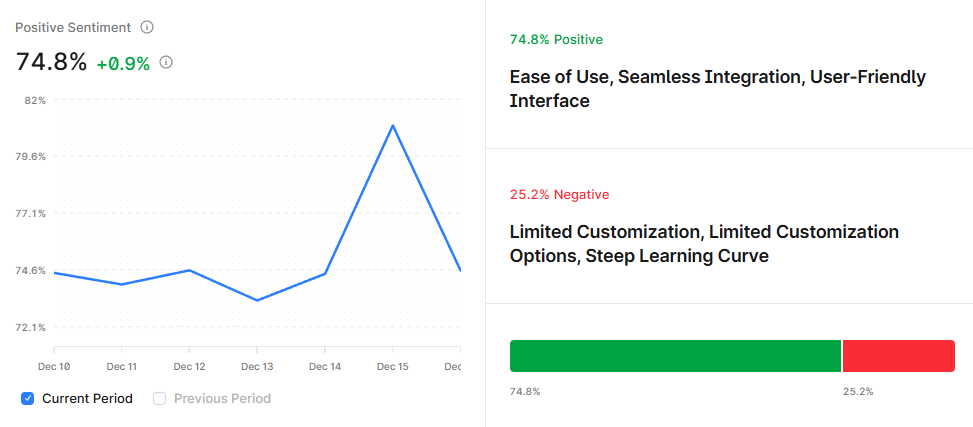Click the green +0.9% change indicator
The width and height of the screenshot is (973, 427).
123,64
